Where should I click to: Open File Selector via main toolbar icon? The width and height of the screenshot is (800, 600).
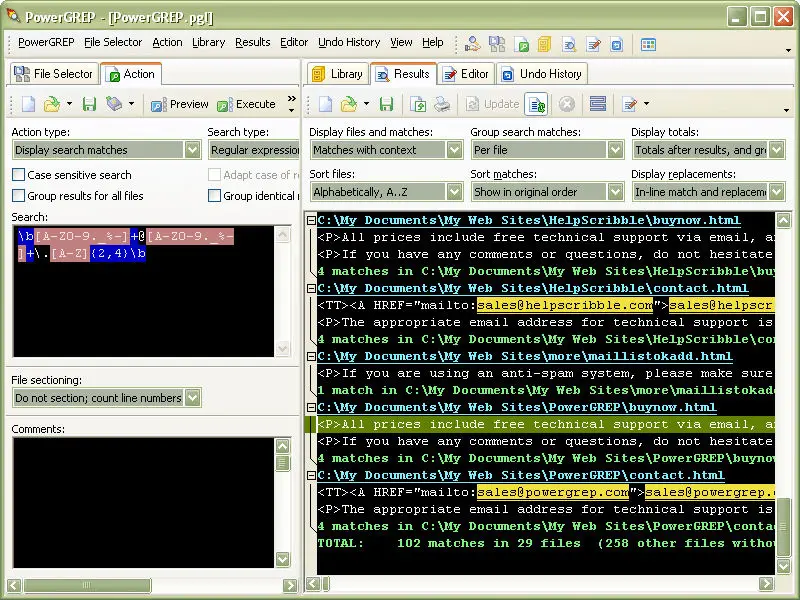click(497, 44)
